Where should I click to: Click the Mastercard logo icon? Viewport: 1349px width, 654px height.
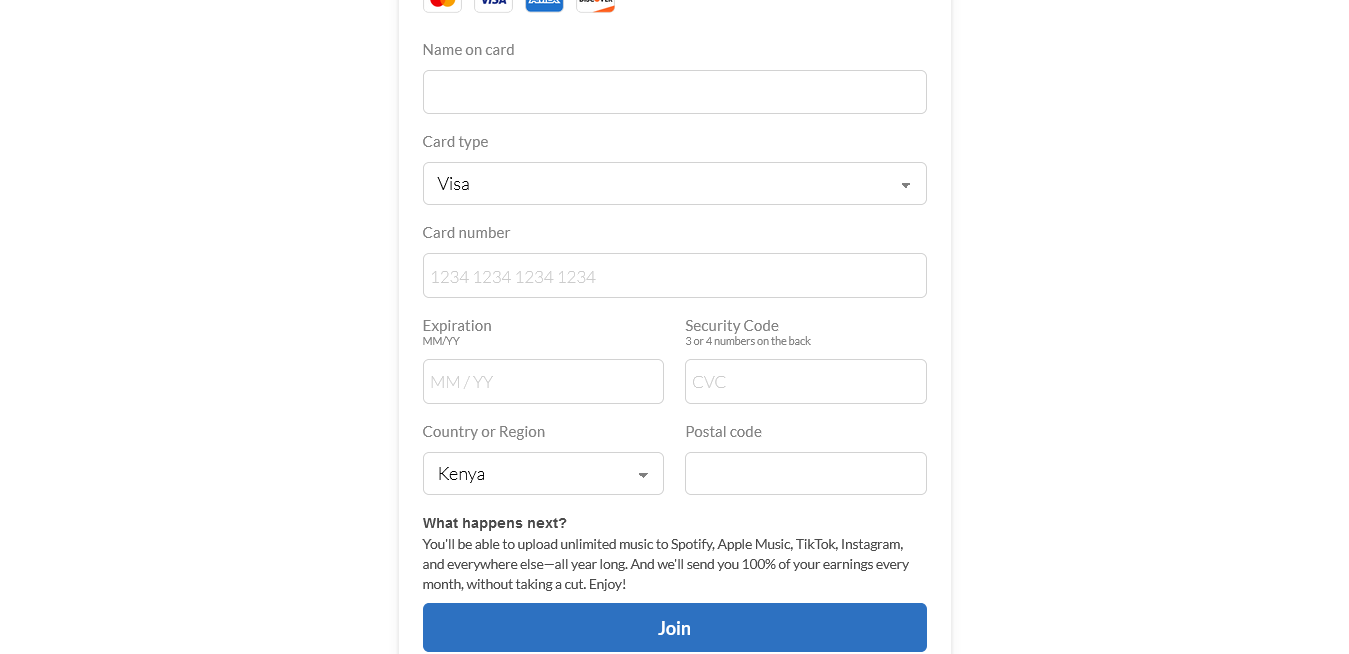(x=442, y=4)
